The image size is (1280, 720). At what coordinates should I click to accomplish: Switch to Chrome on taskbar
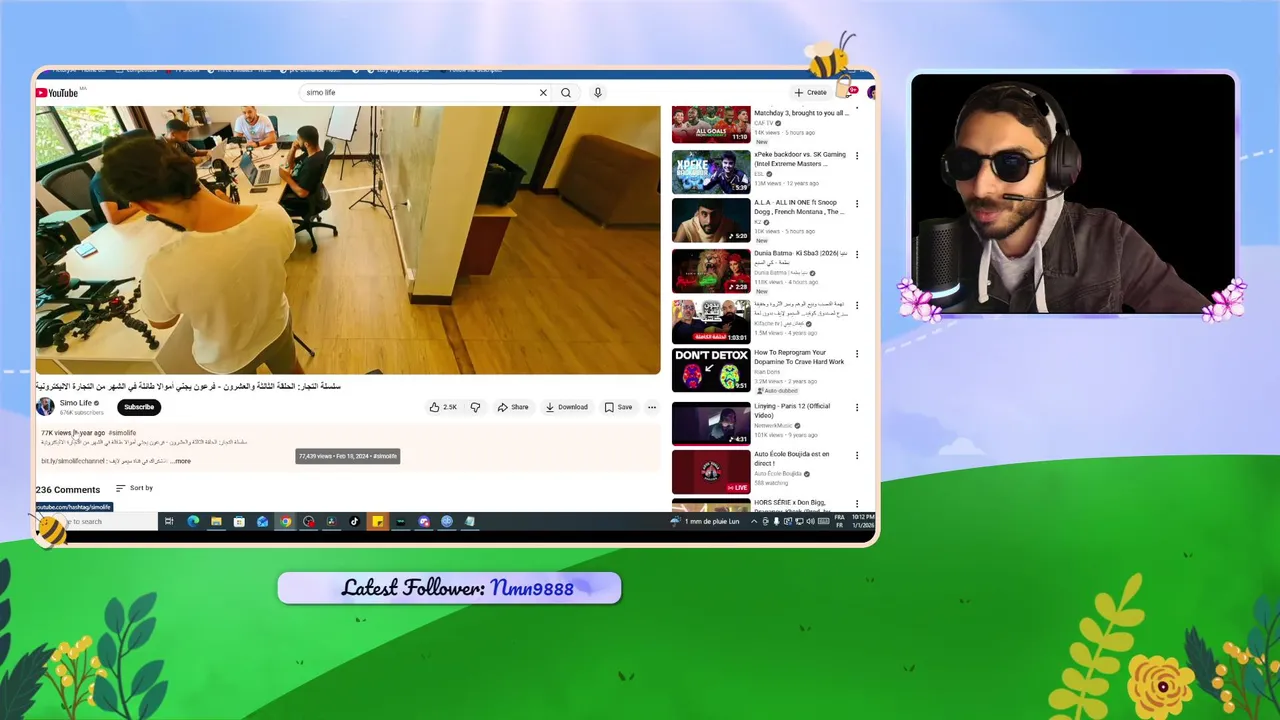(285, 521)
